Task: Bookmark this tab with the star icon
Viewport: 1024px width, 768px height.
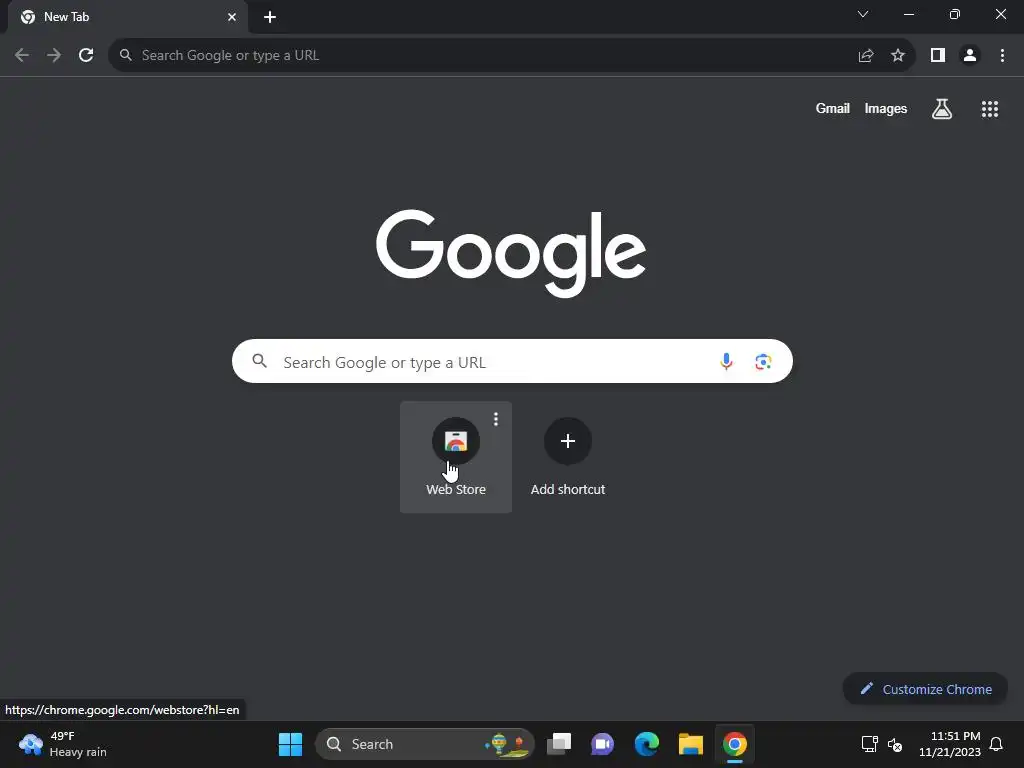Action: pos(898,56)
